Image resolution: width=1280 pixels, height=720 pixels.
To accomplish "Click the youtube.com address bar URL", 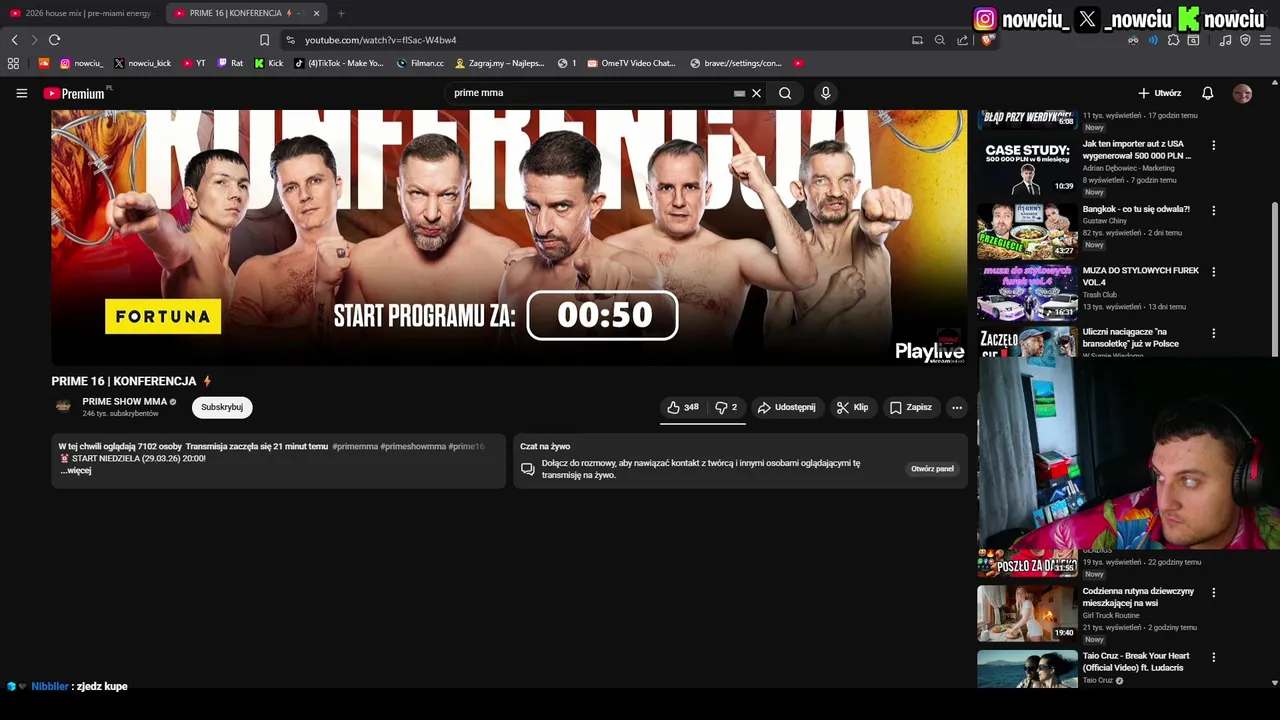I will coord(380,40).
